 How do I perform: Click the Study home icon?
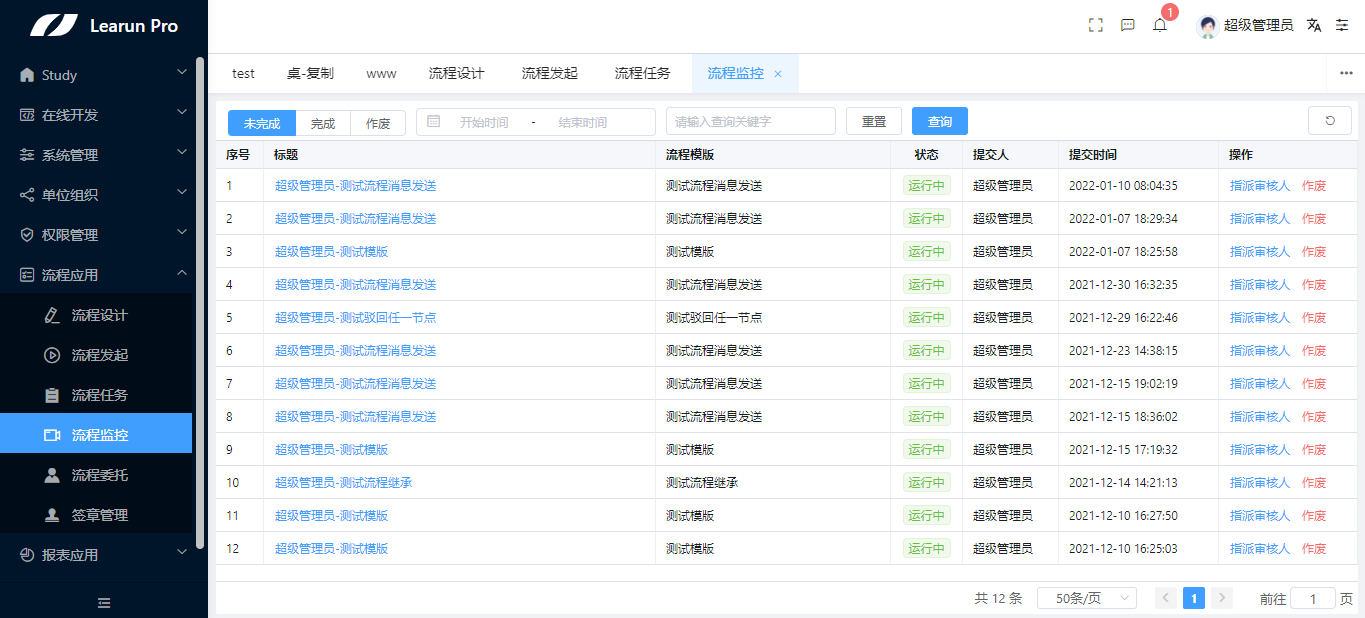click(27, 75)
